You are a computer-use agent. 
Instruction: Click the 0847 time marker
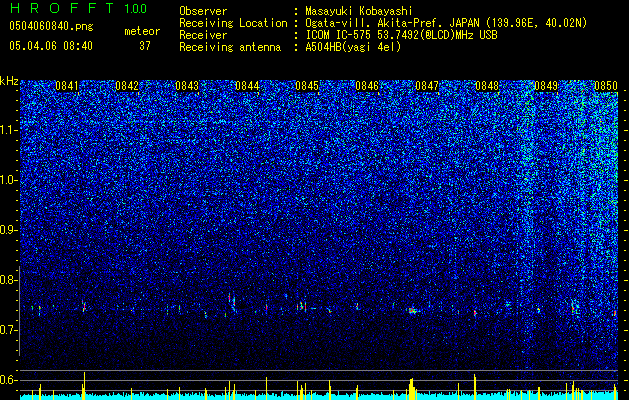(x=427, y=86)
